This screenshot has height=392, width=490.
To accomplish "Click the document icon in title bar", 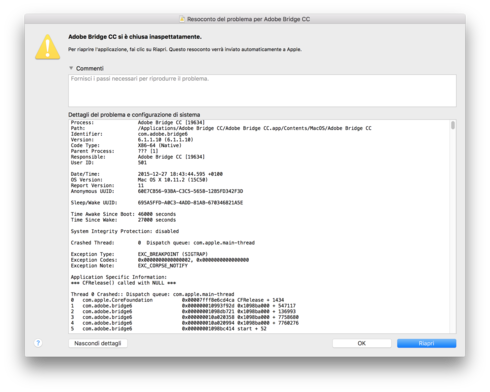I will pyautogui.click(x=182, y=19).
